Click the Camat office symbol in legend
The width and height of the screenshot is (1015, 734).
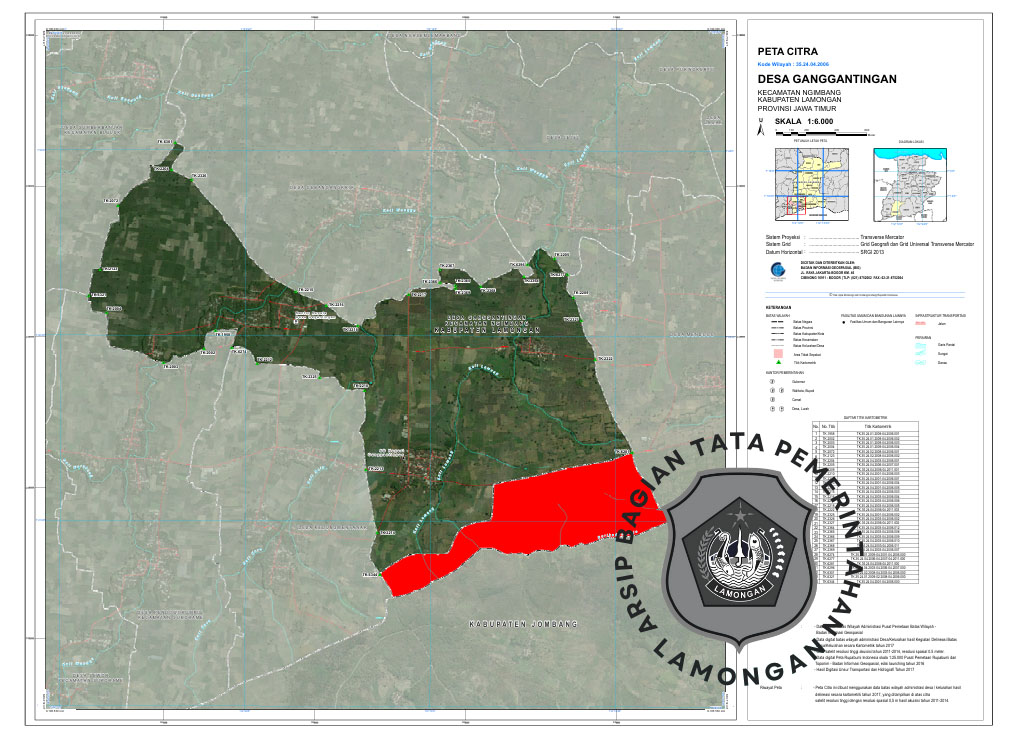coord(772,399)
